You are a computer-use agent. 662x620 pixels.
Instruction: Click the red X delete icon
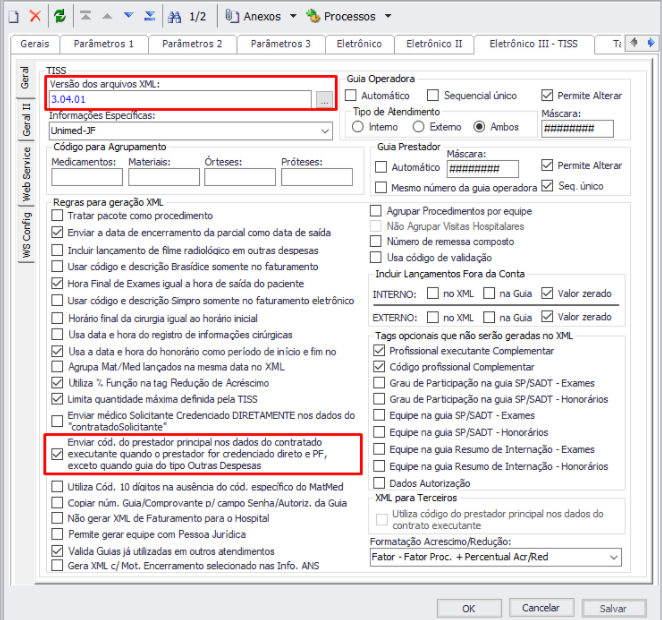35,16
